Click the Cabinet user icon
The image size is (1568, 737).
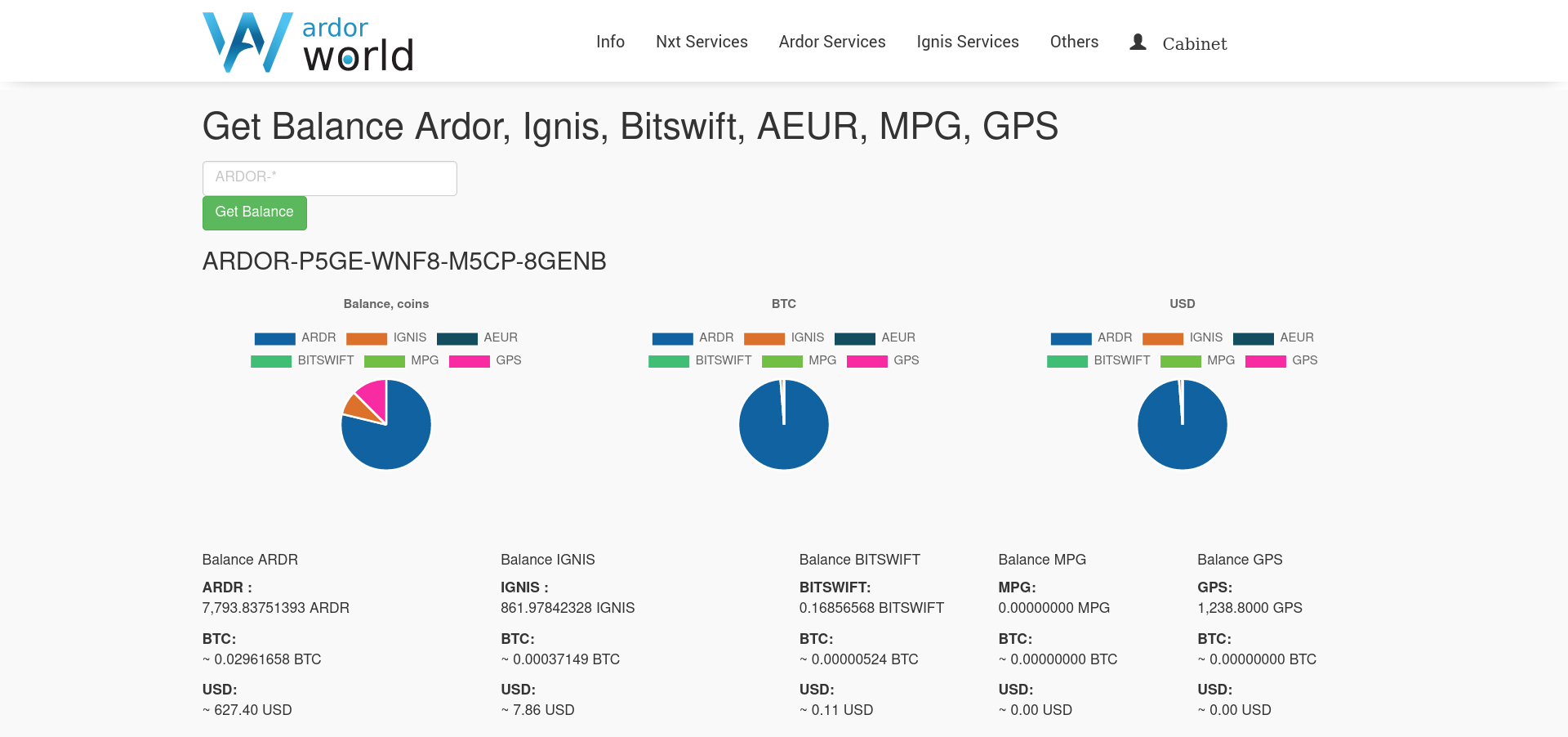[1138, 42]
